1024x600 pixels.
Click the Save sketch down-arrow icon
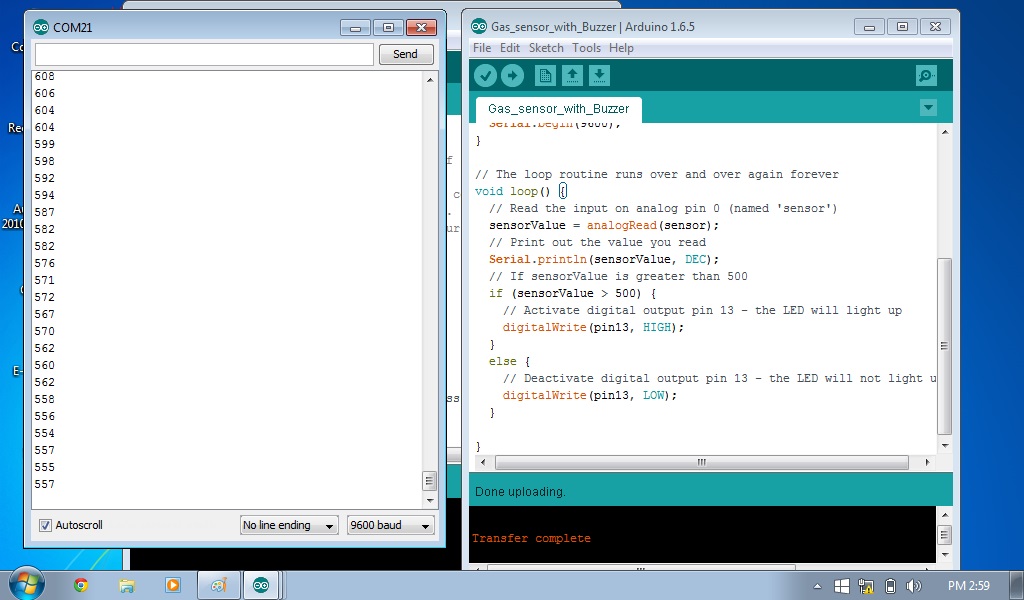599,76
